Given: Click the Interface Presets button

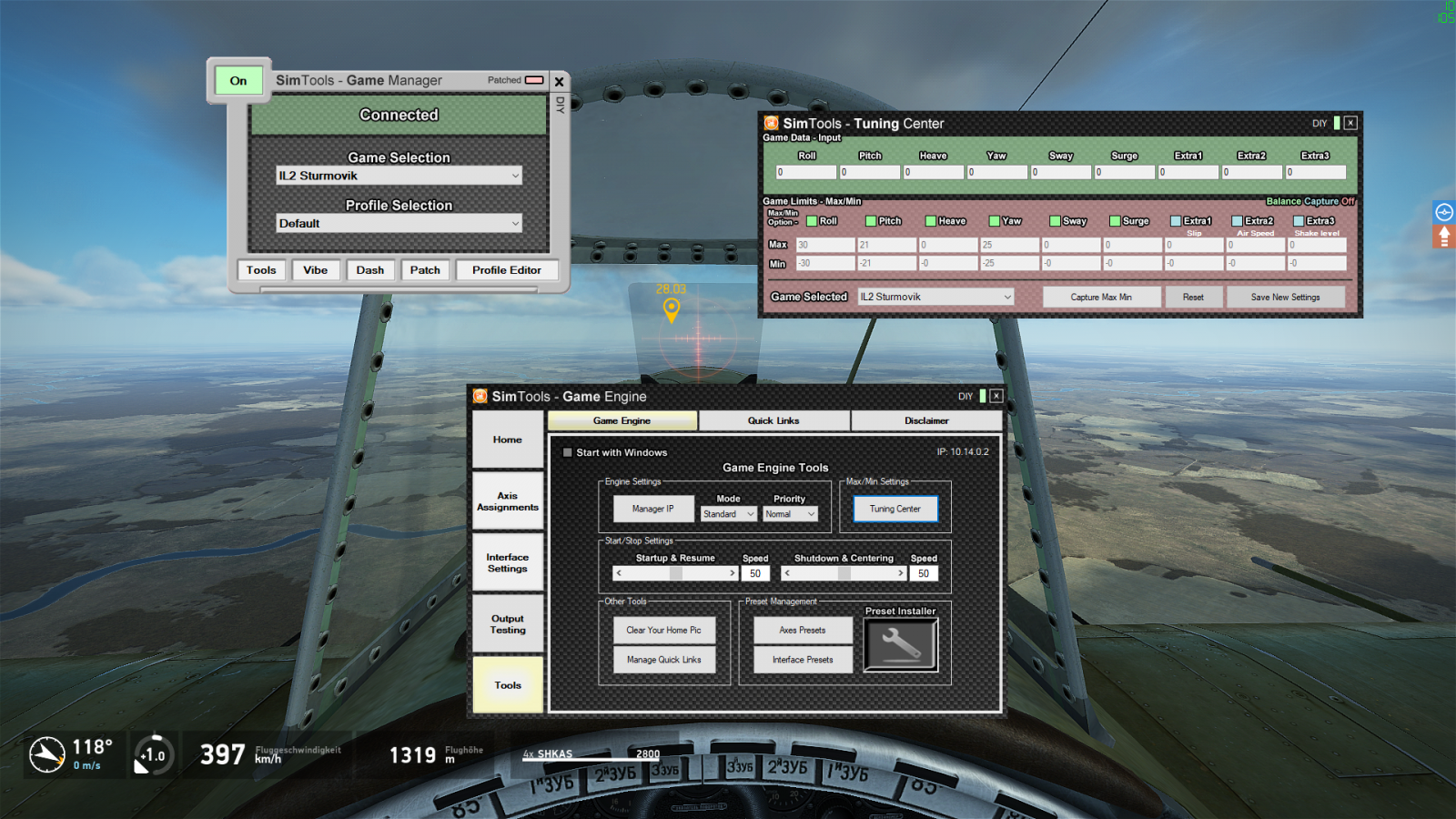Looking at the screenshot, I should (x=803, y=660).
